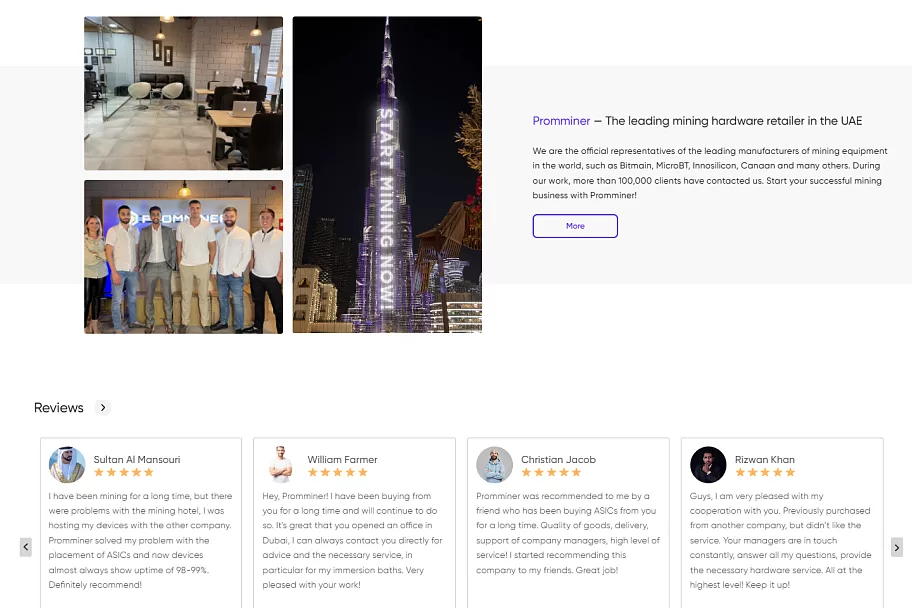Image resolution: width=912 pixels, height=608 pixels.
Task: Click review text 'Guys, I am very pleased'
Action: 781,540
